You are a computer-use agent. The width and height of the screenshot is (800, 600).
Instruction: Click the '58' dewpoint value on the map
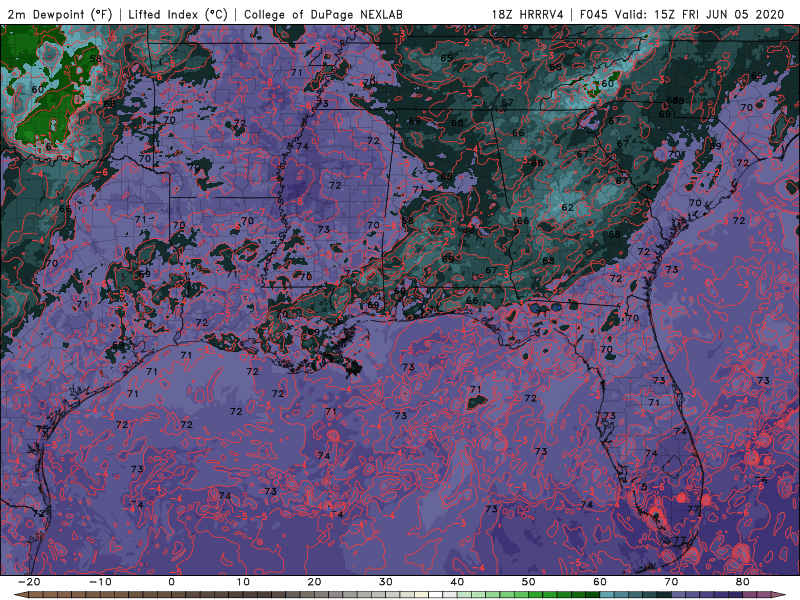[x=95, y=59]
